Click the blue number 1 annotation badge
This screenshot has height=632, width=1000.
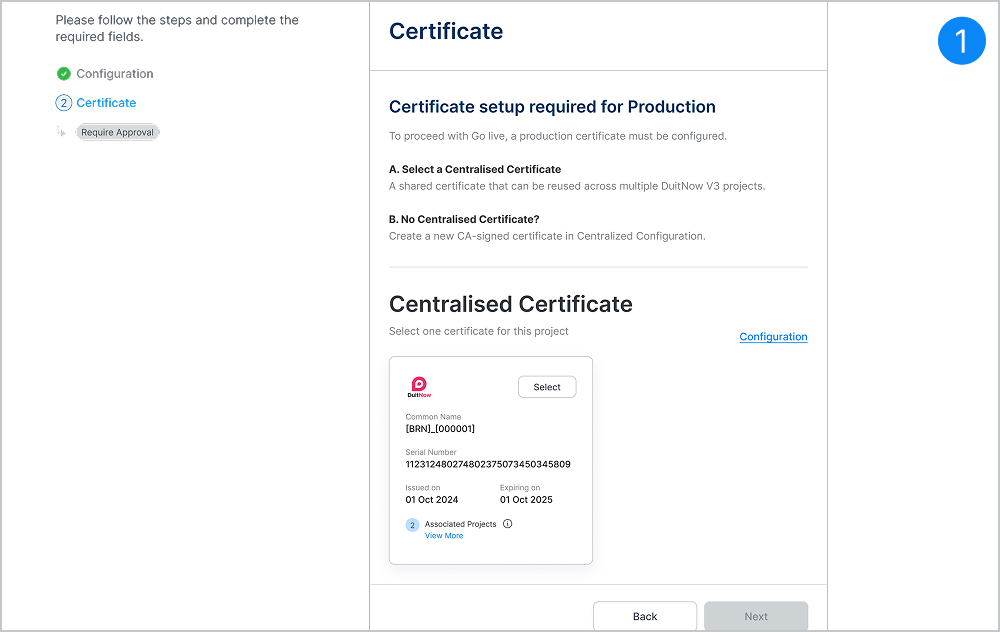point(961,41)
